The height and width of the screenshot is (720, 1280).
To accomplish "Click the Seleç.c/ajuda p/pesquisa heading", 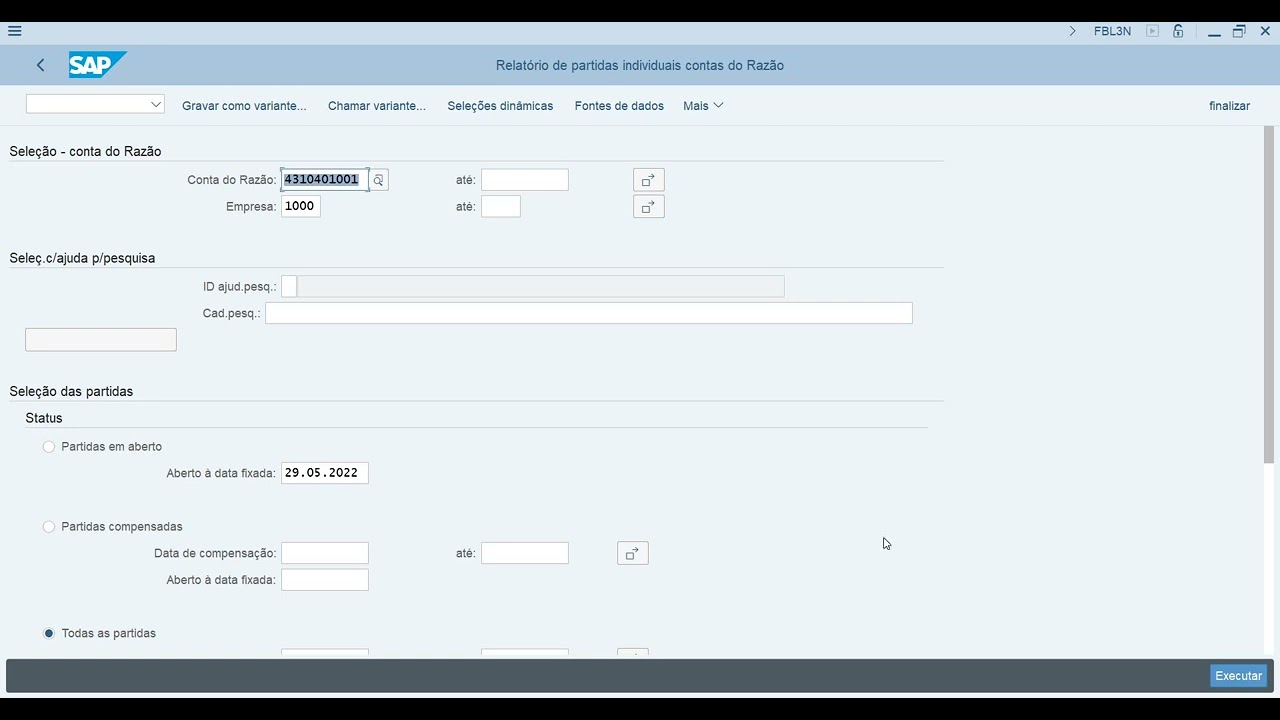I will [x=82, y=258].
